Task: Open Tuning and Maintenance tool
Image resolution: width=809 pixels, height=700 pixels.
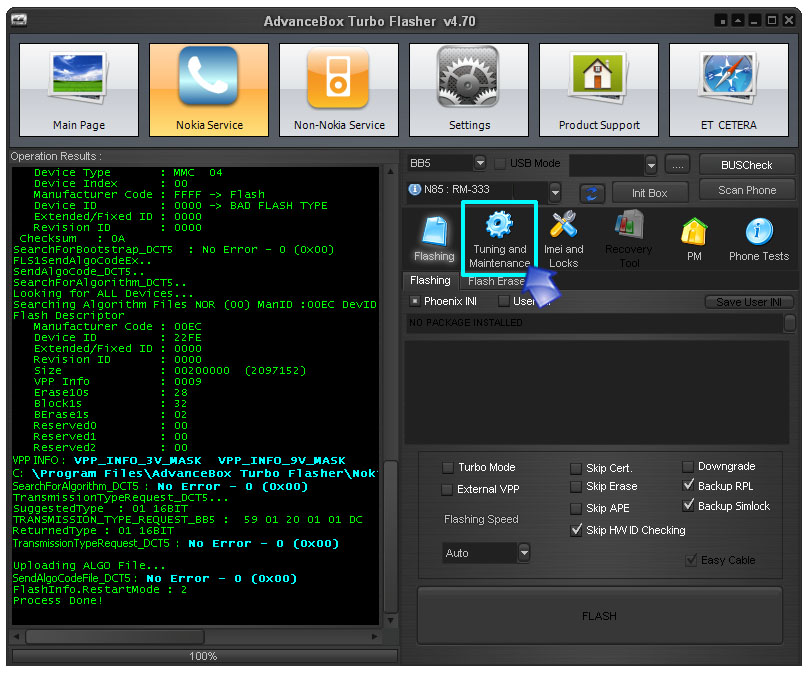Action: pos(499,239)
